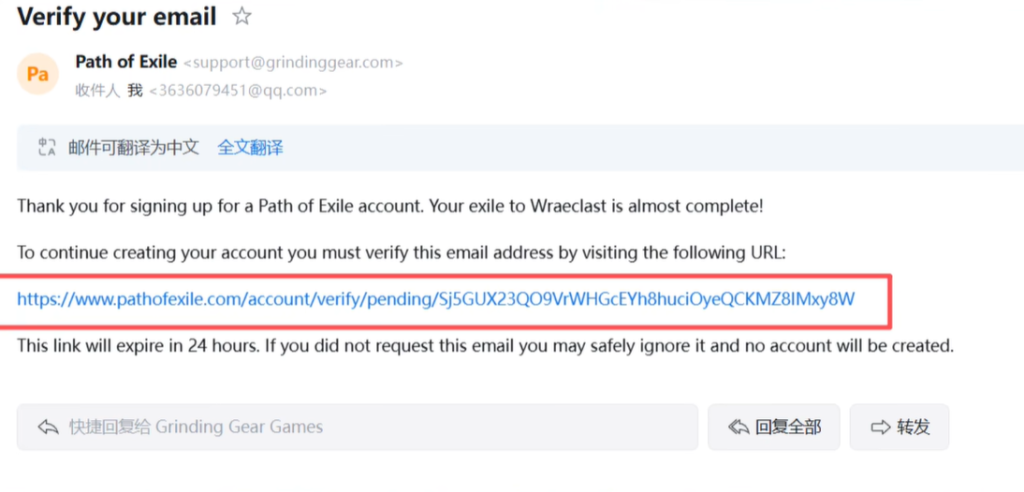Click the recipient address 3636079451@qq.com
This screenshot has width=1024, height=492.
(238, 91)
